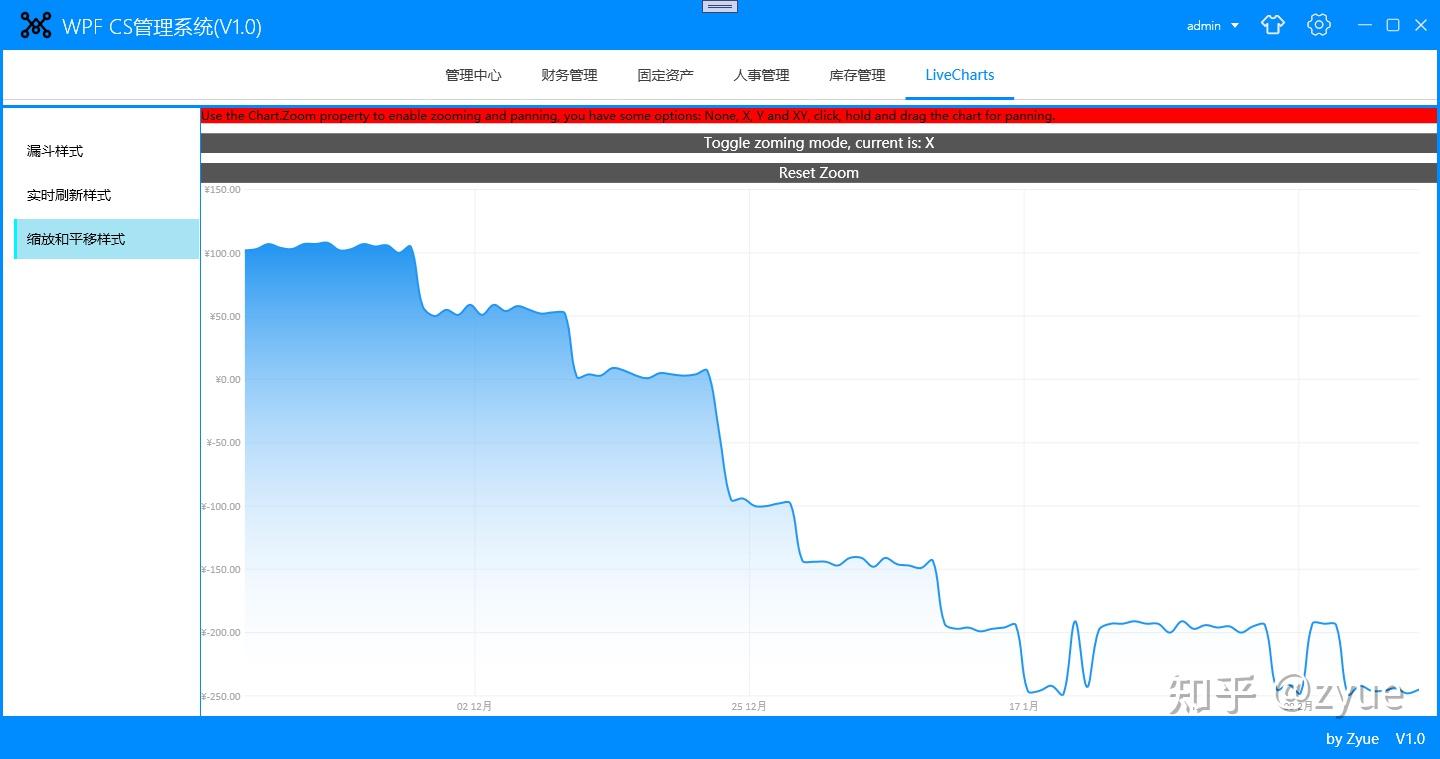This screenshot has height=759, width=1440.
Task: Select 漏斗样式 in the sidebar
Action: [x=53, y=151]
